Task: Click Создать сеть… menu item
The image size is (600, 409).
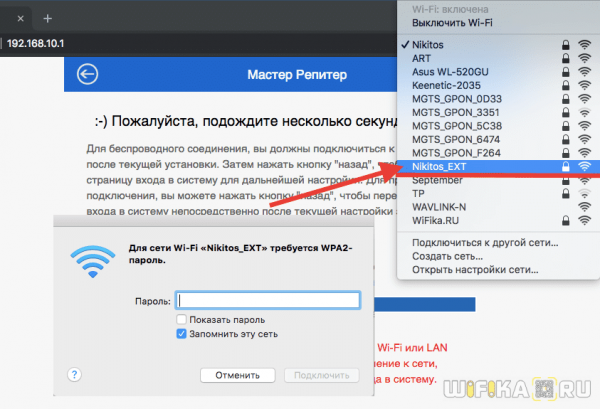Action: tap(447, 256)
